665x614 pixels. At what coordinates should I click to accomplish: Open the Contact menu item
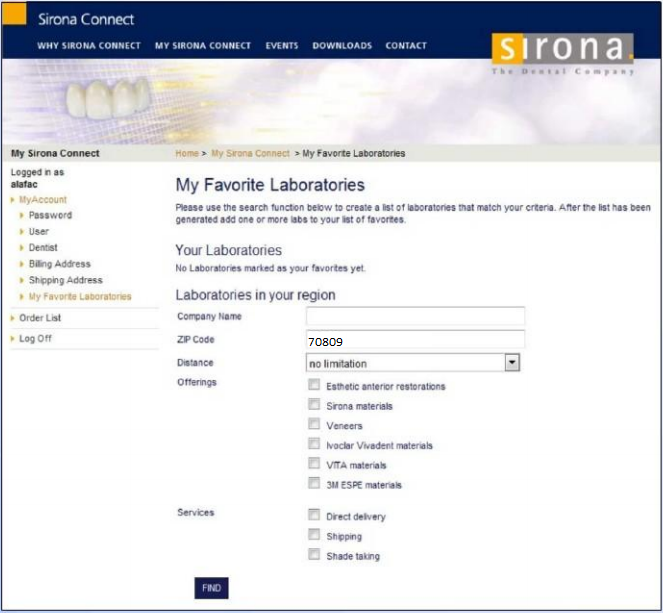[x=406, y=46]
